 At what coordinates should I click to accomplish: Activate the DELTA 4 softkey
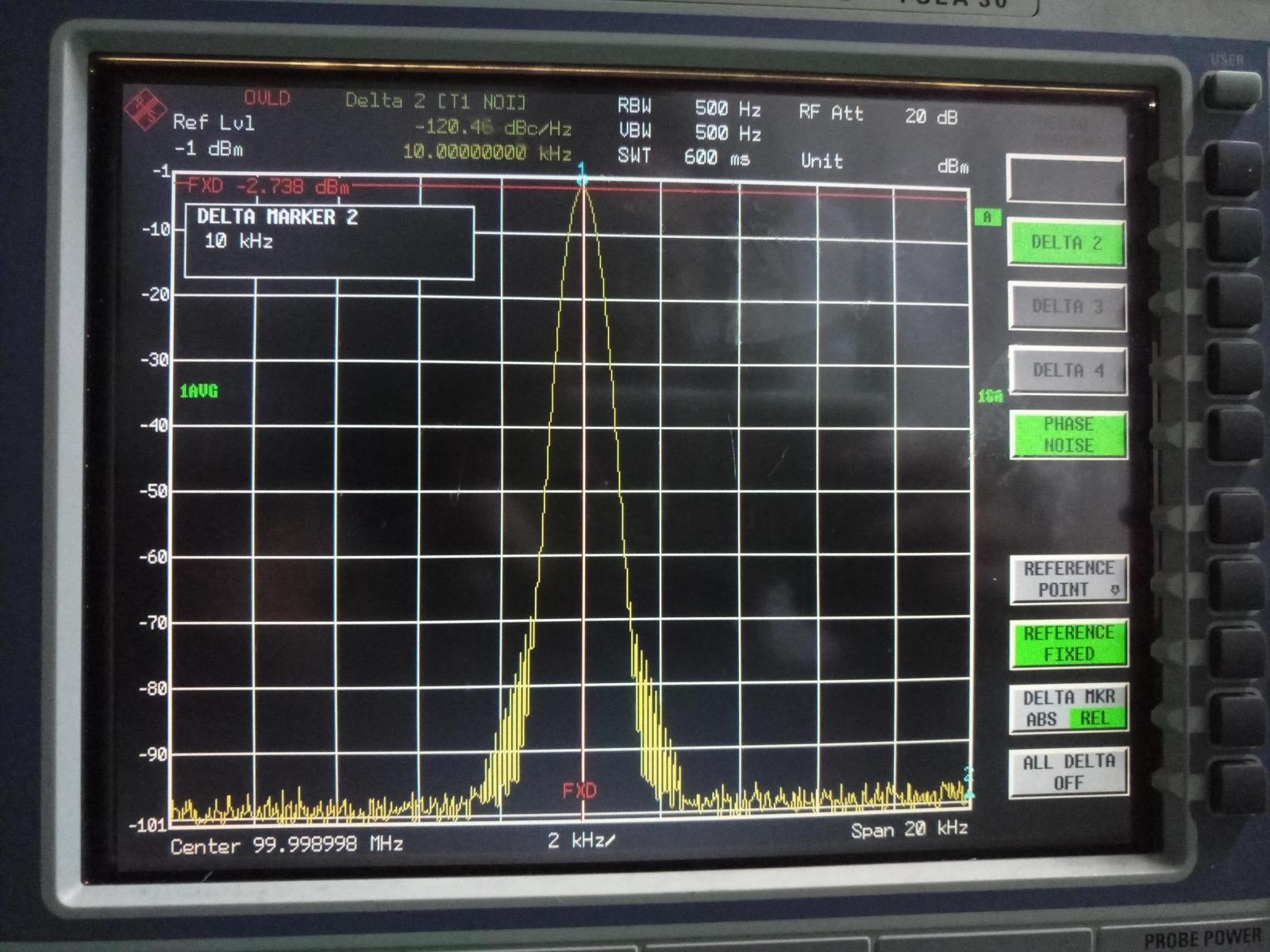[1068, 370]
